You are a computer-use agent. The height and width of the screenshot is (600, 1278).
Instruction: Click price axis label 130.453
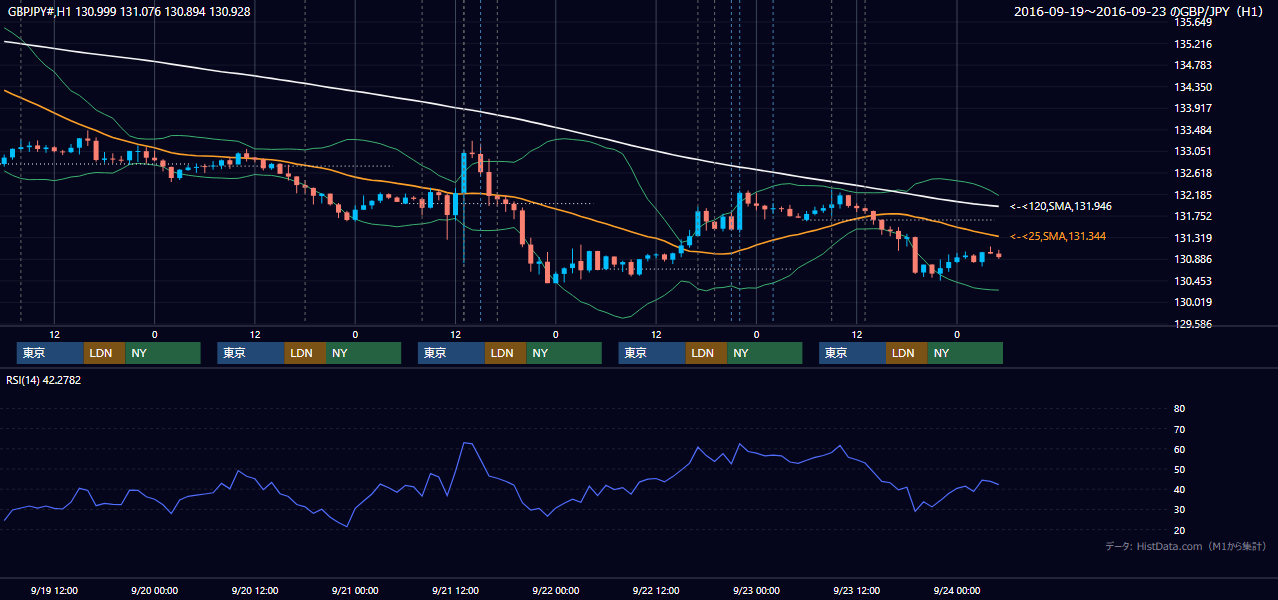pyautogui.click(x=1192, y=281)
